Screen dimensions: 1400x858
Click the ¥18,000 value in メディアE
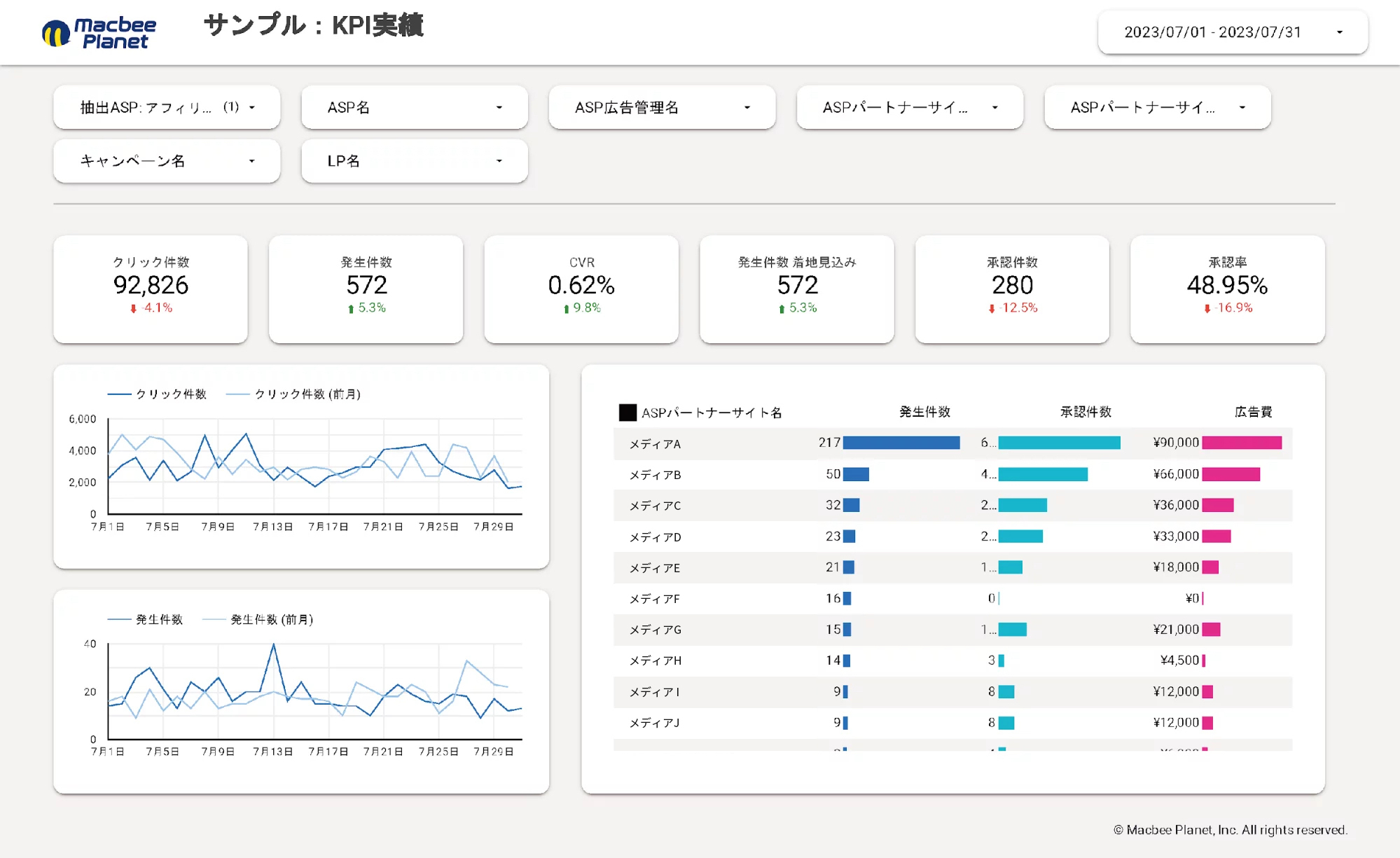click(1176, 567)
